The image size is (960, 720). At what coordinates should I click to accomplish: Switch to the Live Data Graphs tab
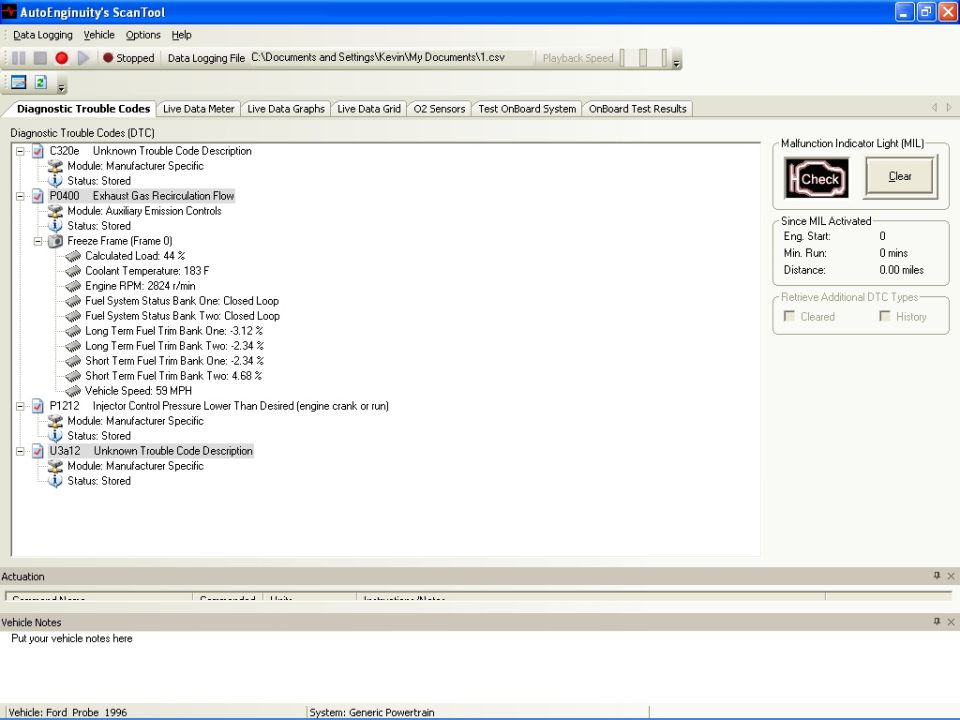point(286,109)
